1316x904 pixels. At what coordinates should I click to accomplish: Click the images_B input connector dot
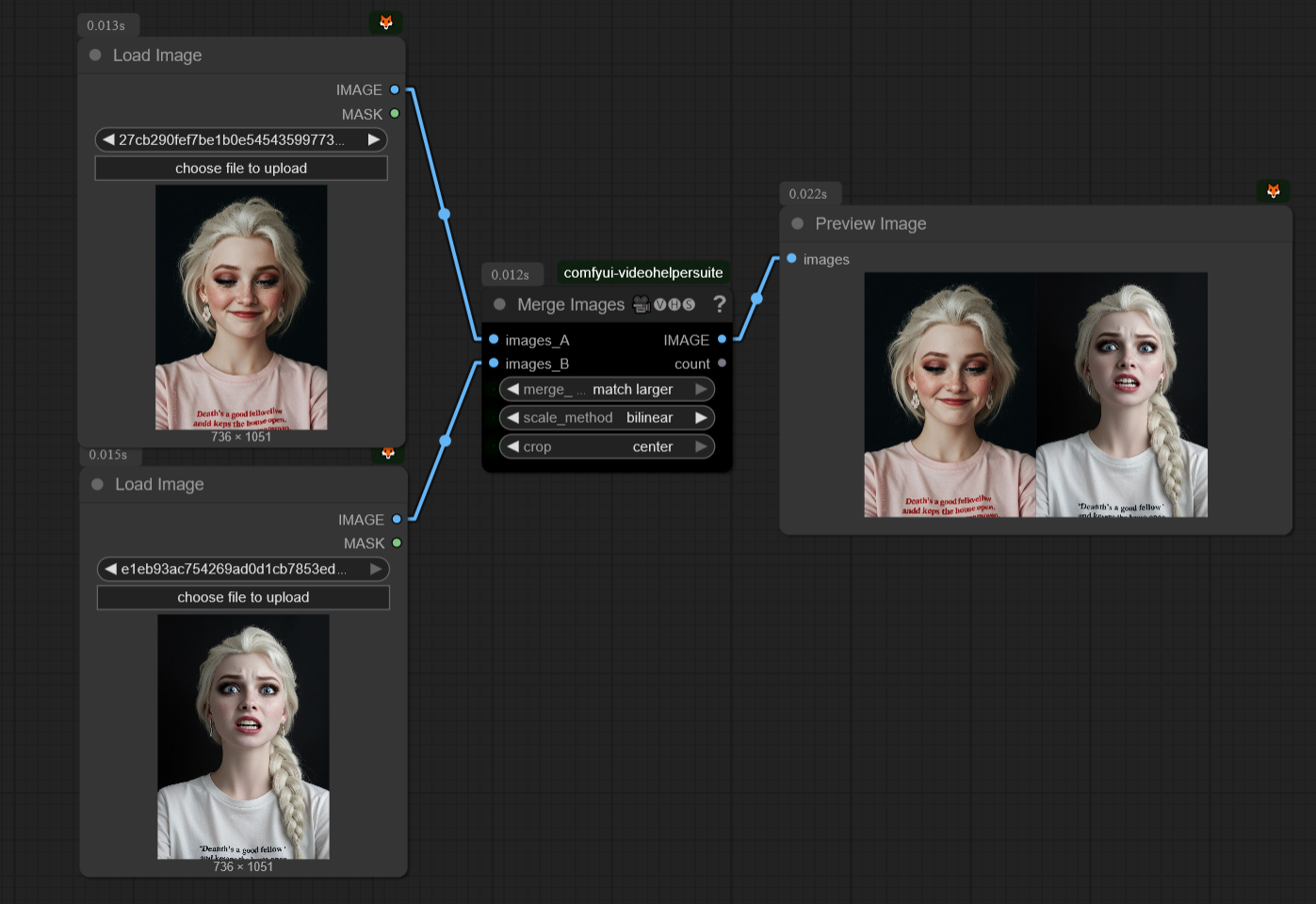pos(494,363)
